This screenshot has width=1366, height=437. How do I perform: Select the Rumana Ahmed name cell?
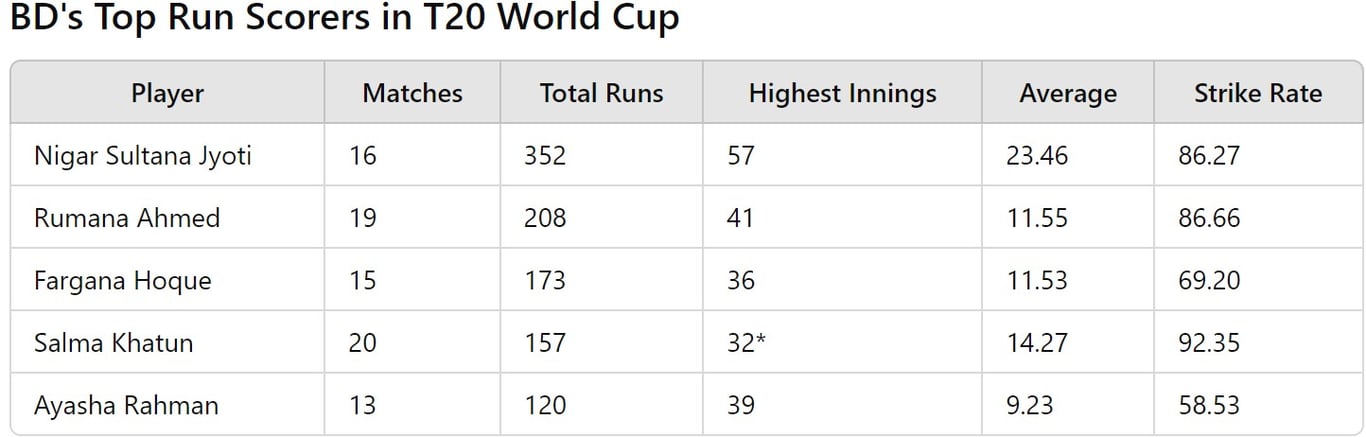tap(127, 218)
